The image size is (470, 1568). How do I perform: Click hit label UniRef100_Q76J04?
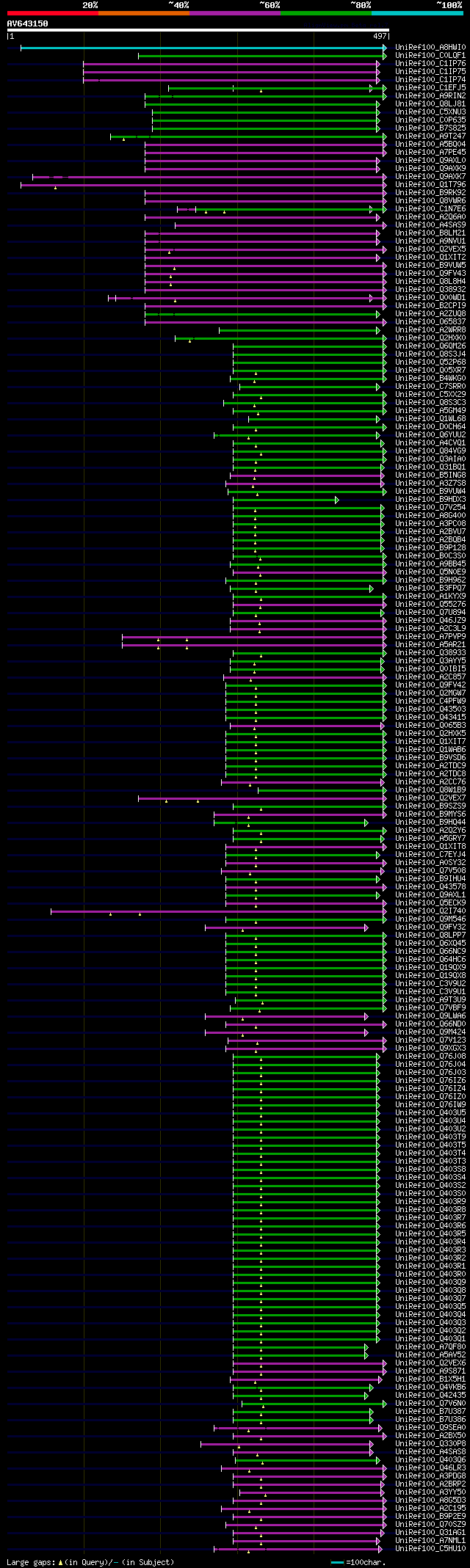(x=430, y=1065)
